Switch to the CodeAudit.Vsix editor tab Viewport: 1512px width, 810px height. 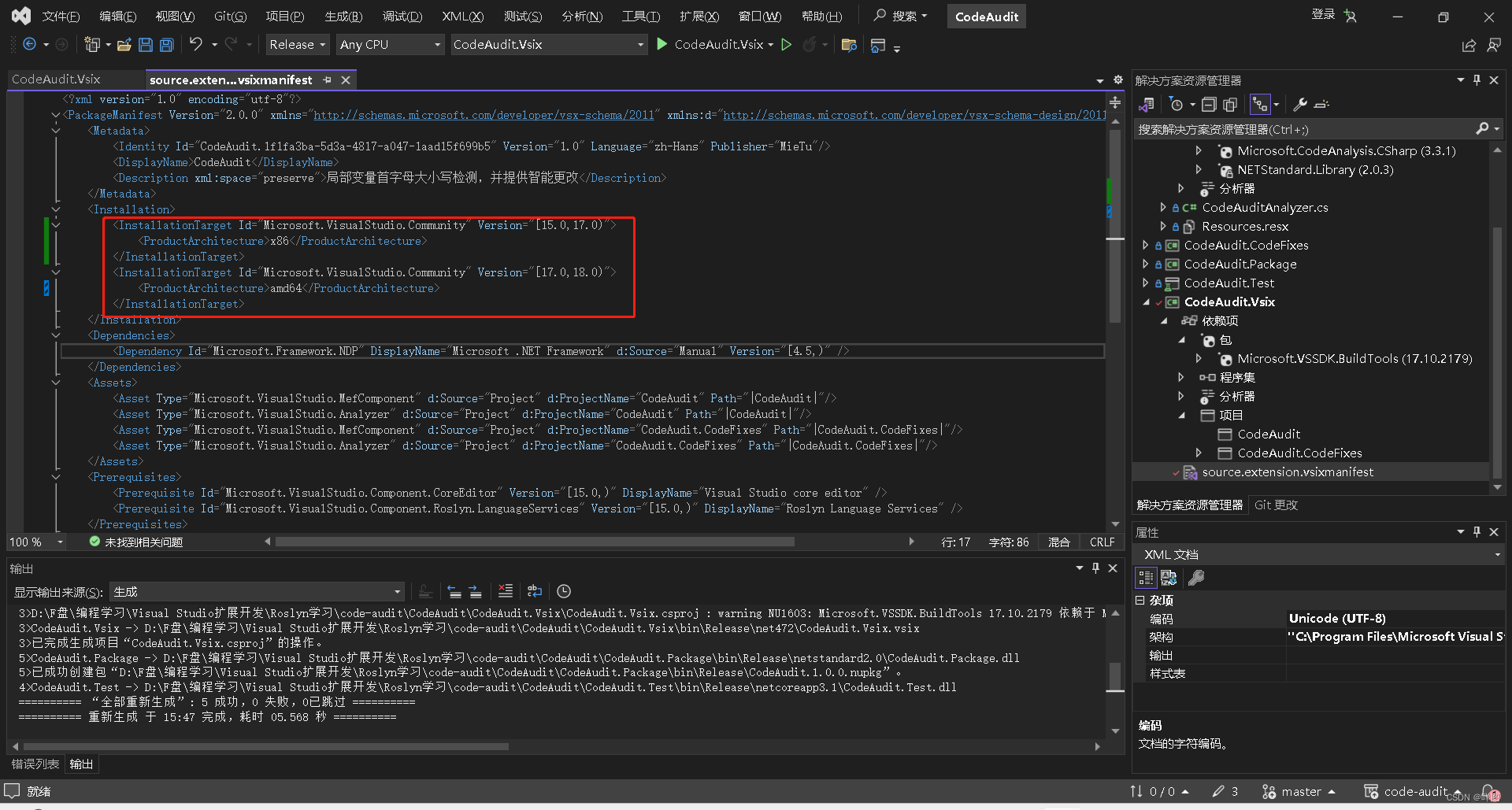(56, 80)
